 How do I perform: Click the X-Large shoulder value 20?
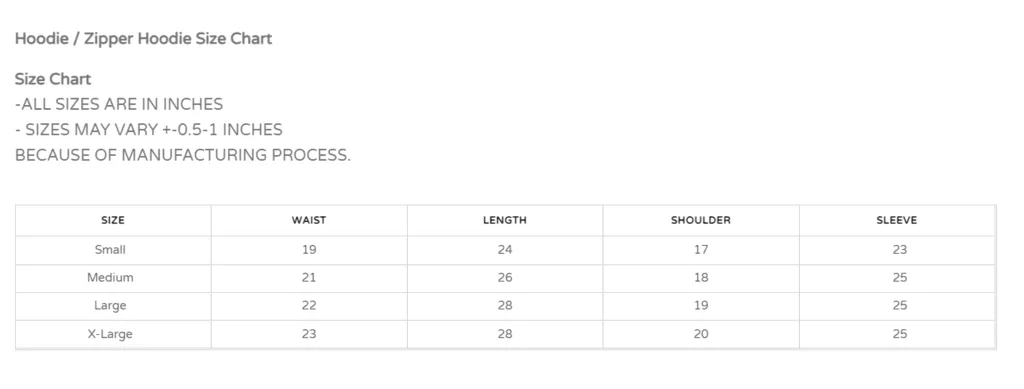click(x=701, y=334)
